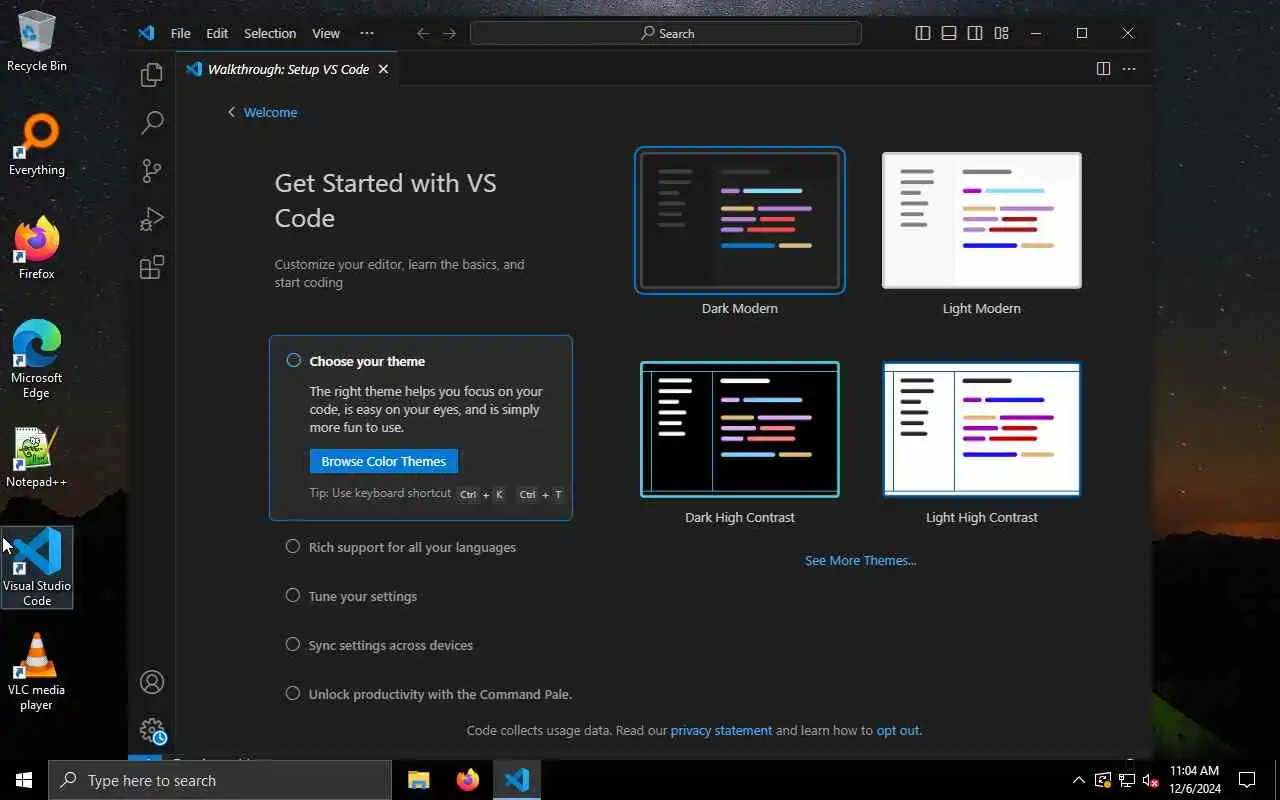
Task: Open the Selection menu
Action: point(270,33)
